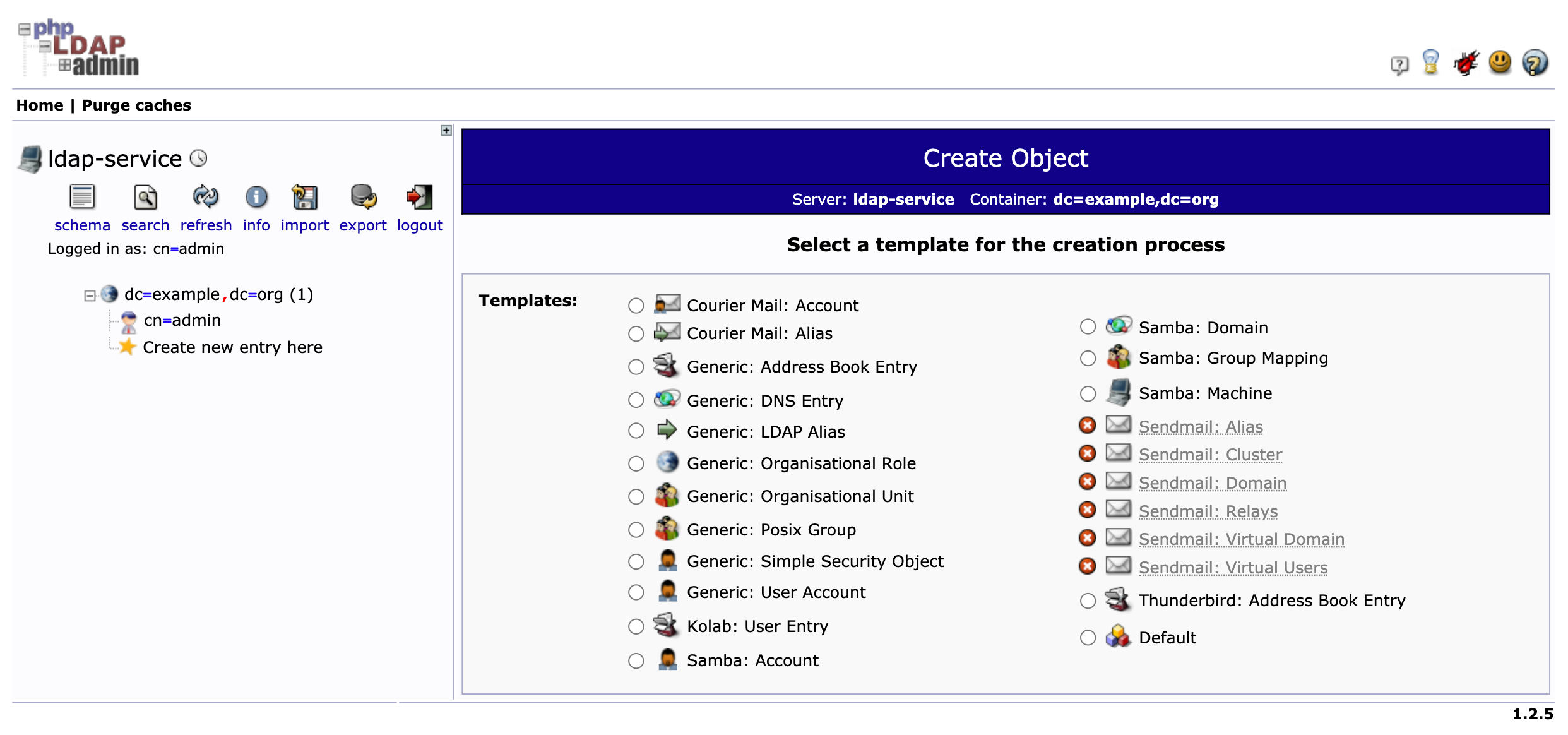Screen dimensions: 1568x735
Task: Select the Samba: Account radio button
Action: (636, 660)
